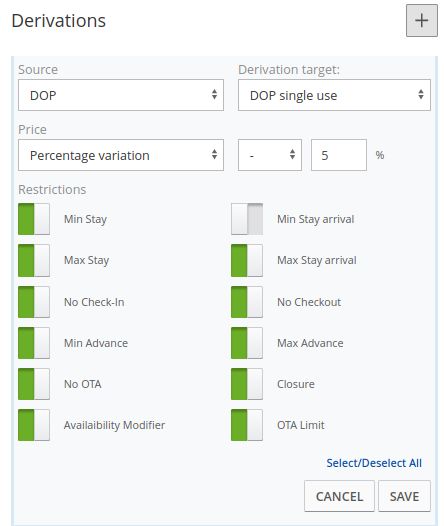Click the percentage value input field
The width and height of the screenshot is (444, 526).
tap(339, 155)
